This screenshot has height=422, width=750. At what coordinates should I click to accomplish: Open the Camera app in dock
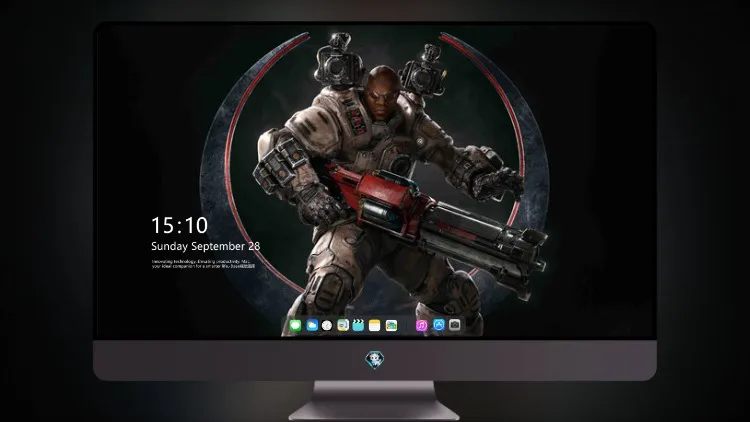pos(455,325)
